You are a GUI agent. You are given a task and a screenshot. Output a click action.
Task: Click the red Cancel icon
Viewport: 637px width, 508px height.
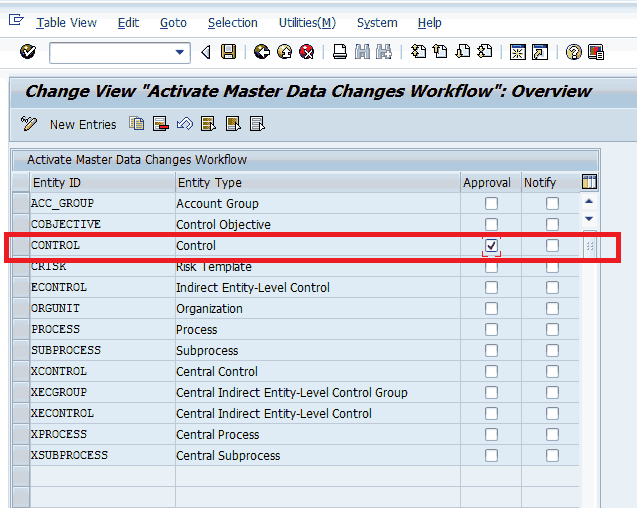[x=306, y=52]
